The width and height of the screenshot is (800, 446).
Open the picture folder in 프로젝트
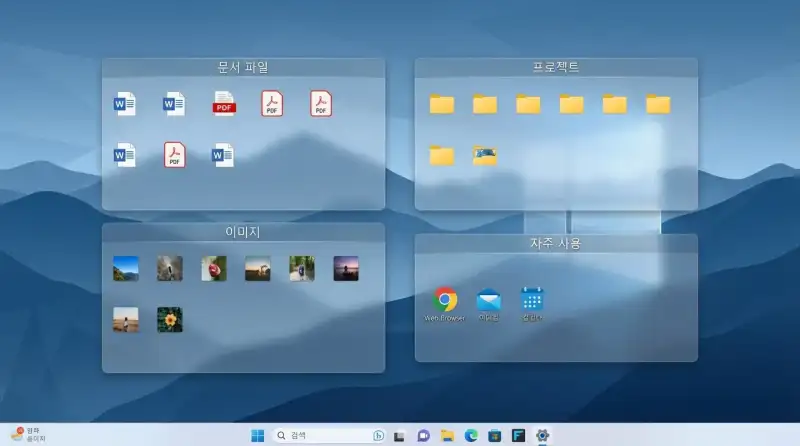[x=485, y=155]
